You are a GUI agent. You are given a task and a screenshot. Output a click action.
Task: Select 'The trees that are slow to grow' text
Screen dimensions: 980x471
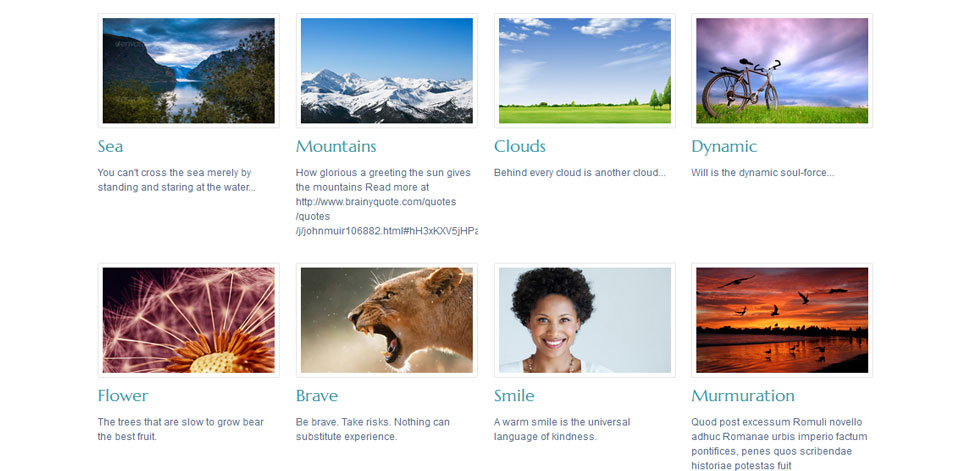pyautogui.click(x=168, y=422)
